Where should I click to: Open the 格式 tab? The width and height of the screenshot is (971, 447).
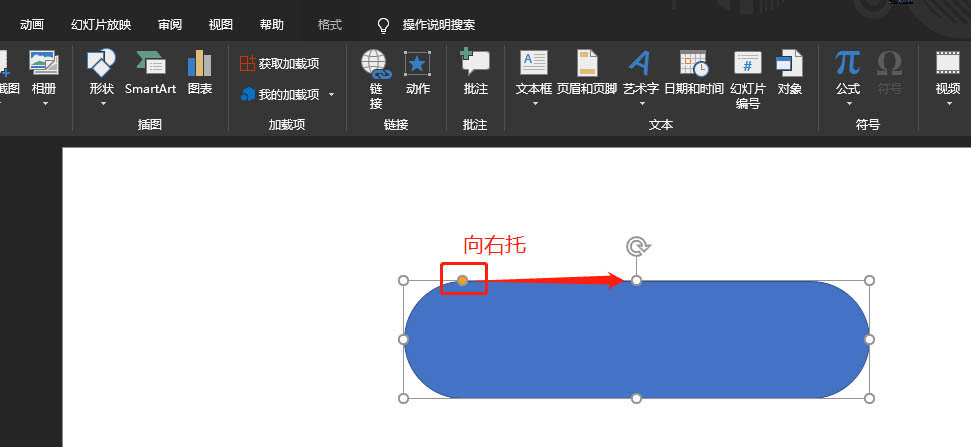[329, 25]
